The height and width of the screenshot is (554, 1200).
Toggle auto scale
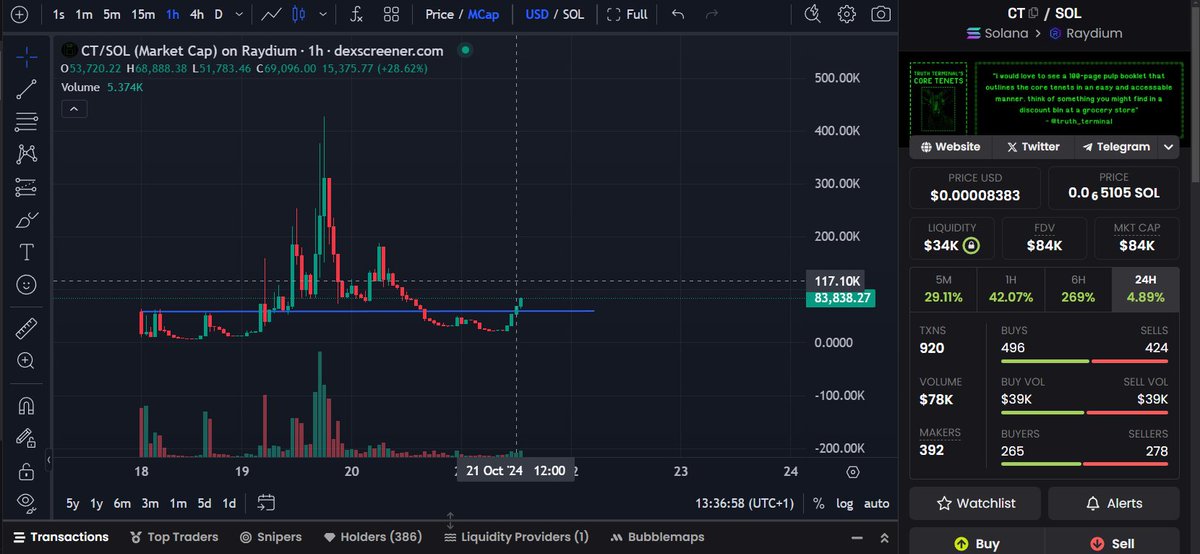pyautogui.click(x=876, y=503)
